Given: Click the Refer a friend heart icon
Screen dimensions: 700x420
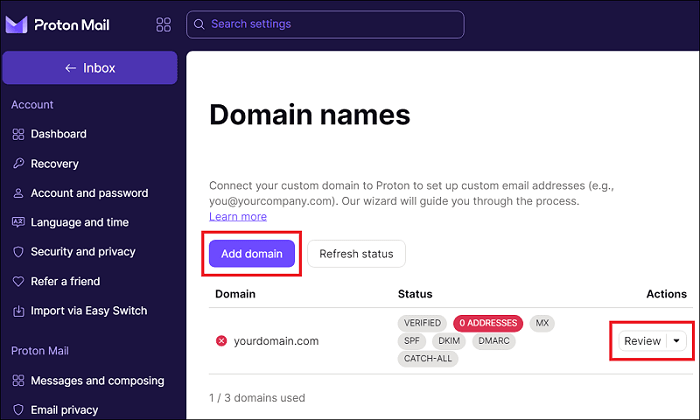Looking at the screenshot, I should coord(18,281).
